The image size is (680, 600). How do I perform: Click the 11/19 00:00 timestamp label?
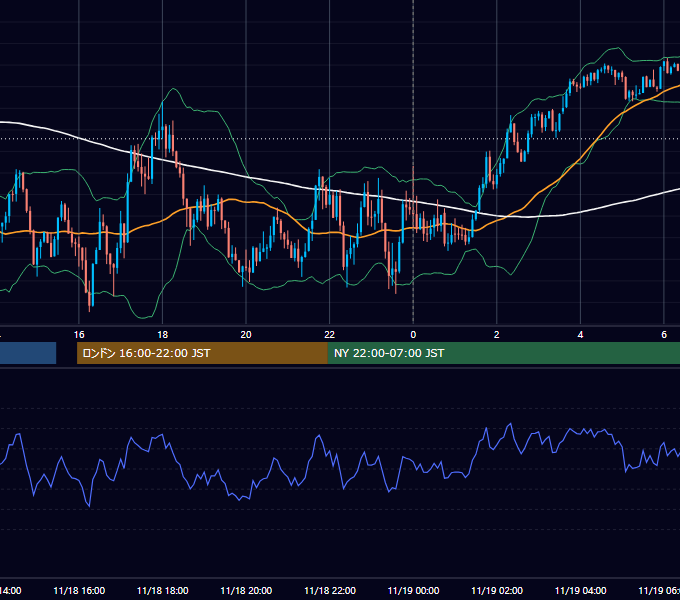tap(413, 590)
